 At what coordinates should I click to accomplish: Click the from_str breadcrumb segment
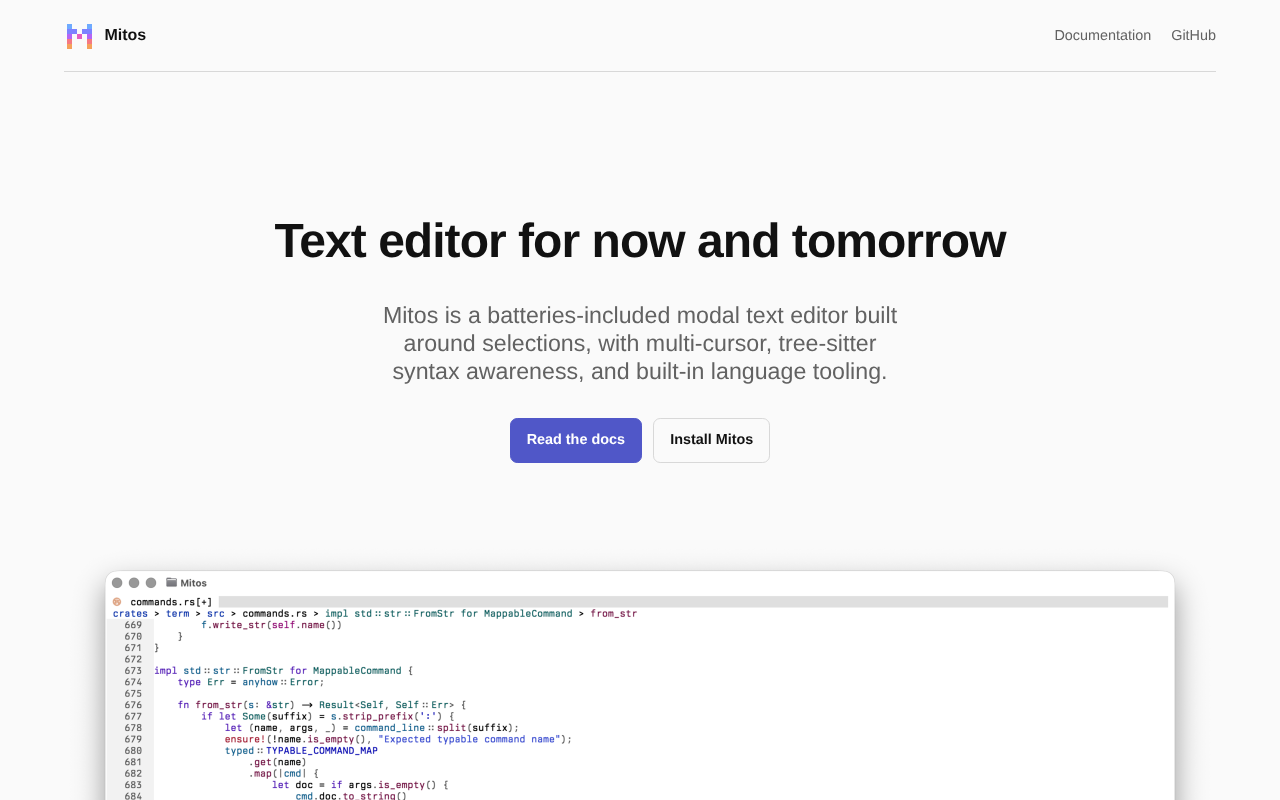(x=613, y=614)
